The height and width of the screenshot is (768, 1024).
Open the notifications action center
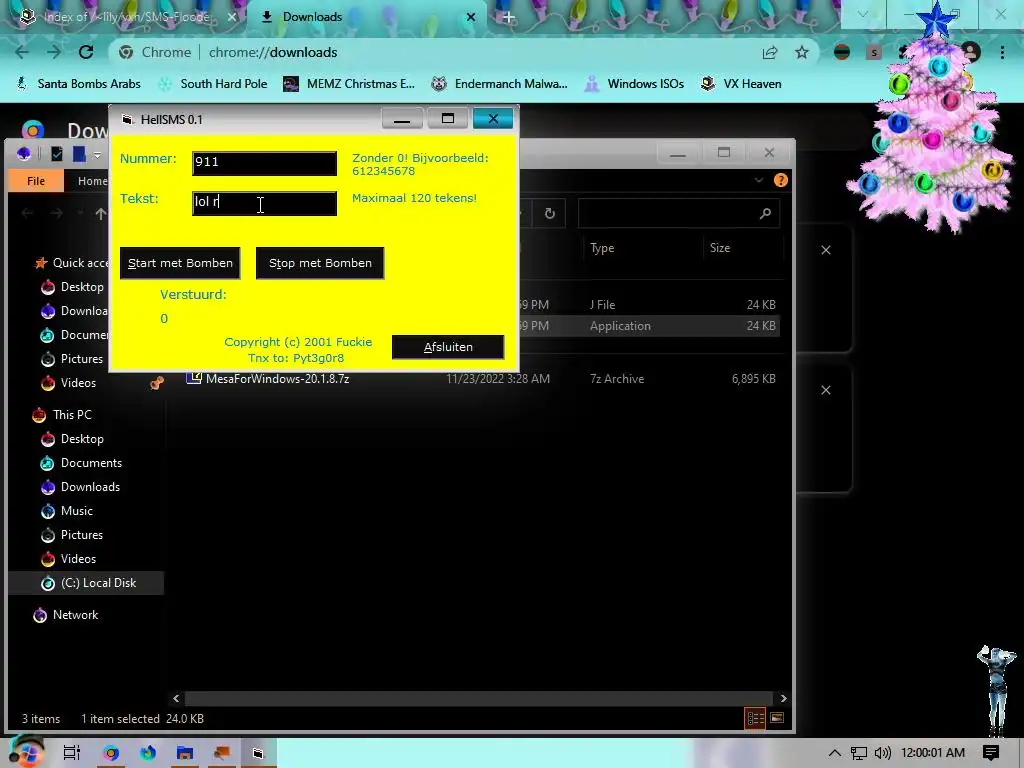click(x=991, y=753)
